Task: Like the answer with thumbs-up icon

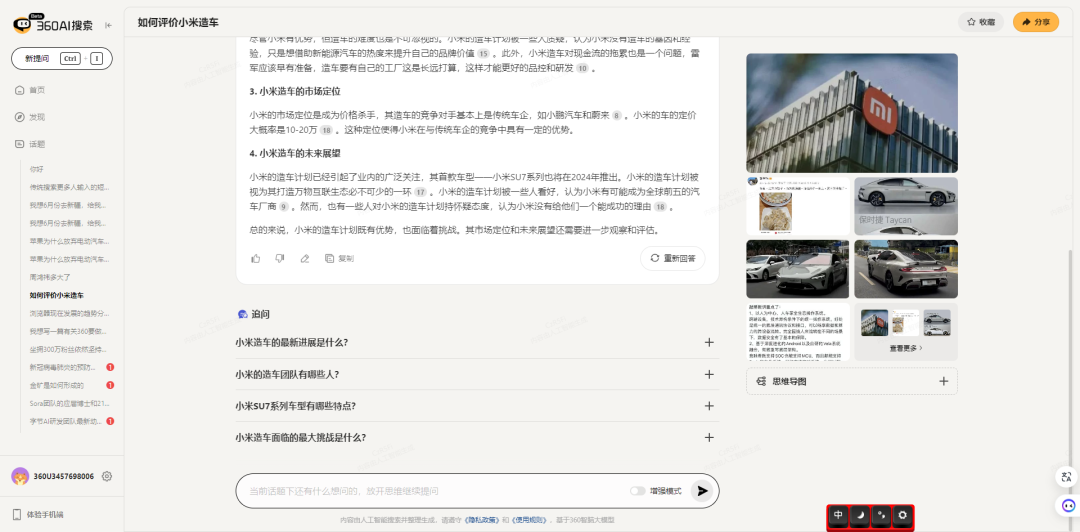Action: point(256,258)
